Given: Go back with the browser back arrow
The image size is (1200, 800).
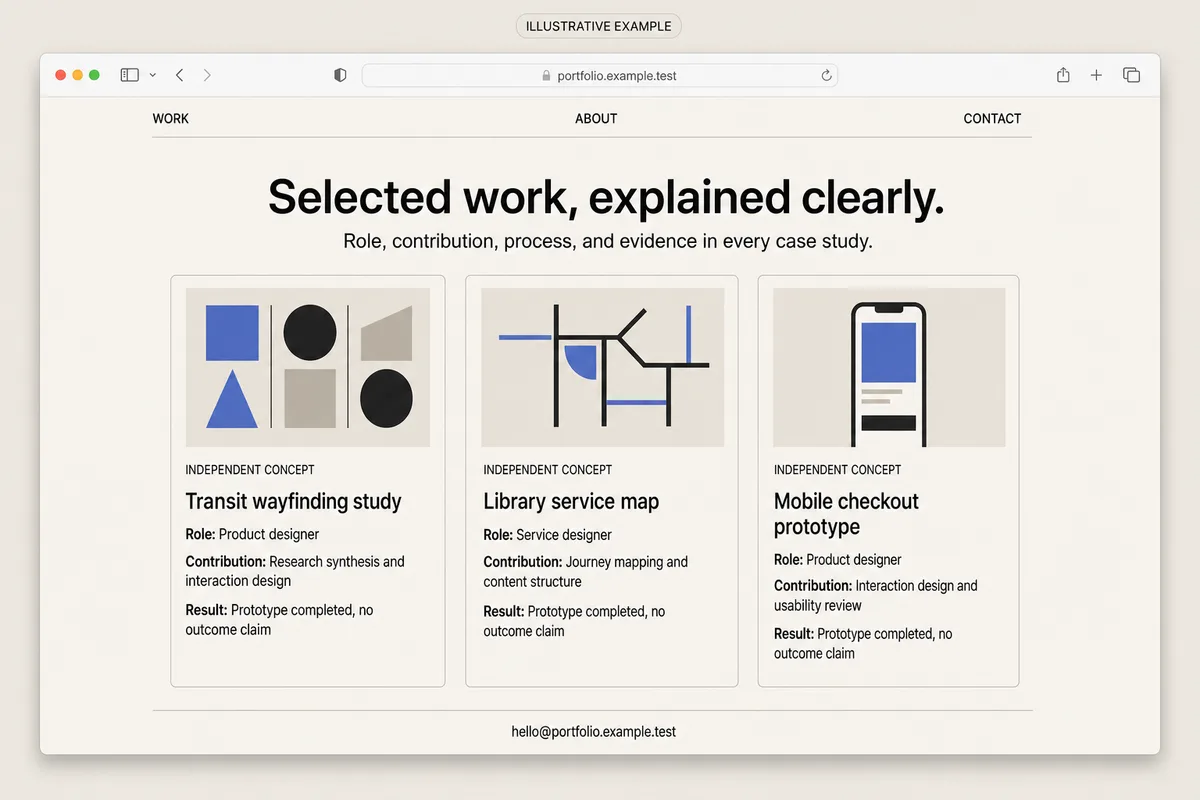Looking at the screenshot, I should point(180,75).
